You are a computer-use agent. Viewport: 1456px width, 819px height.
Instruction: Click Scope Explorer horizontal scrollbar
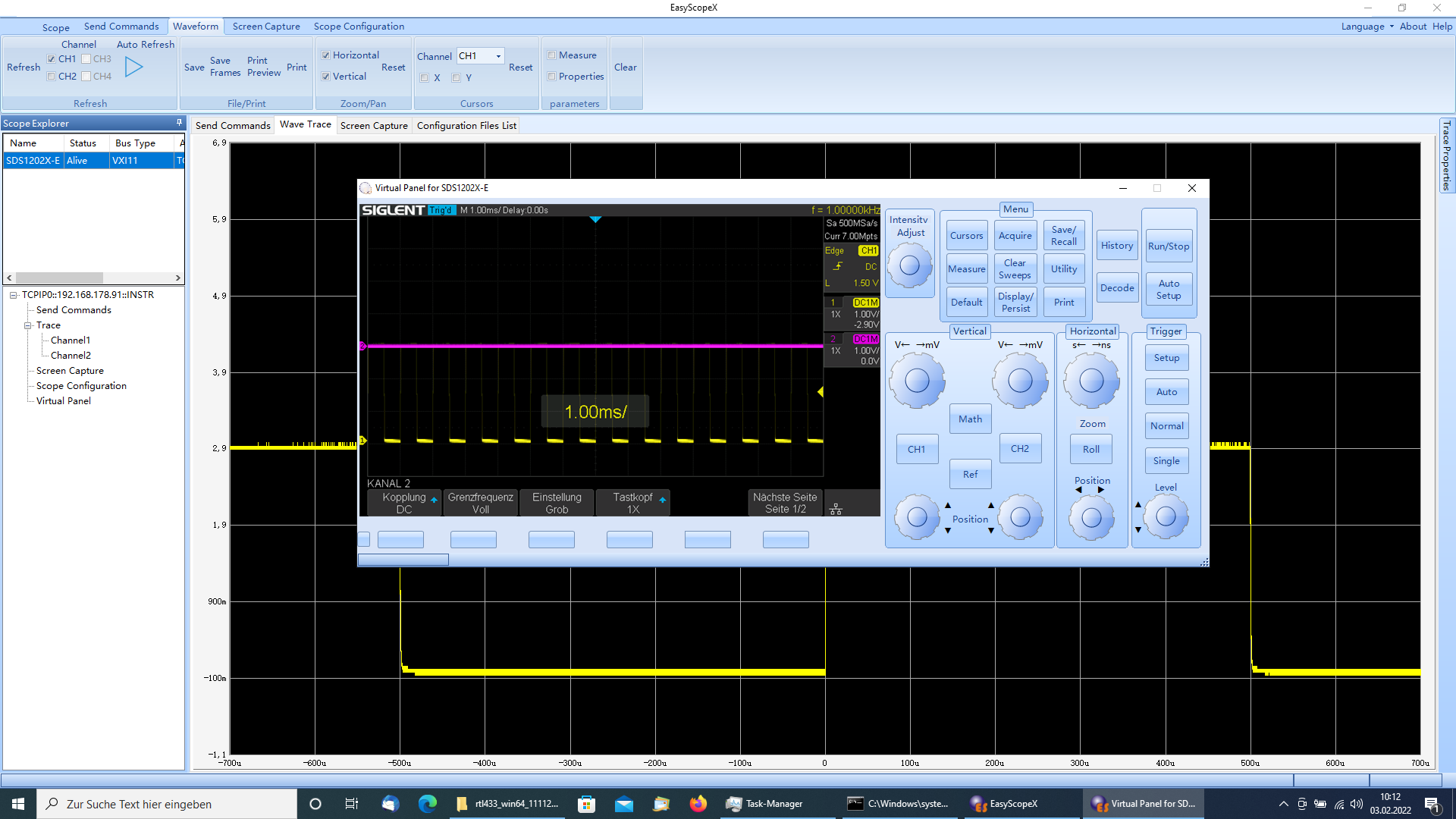coord(93,278)
